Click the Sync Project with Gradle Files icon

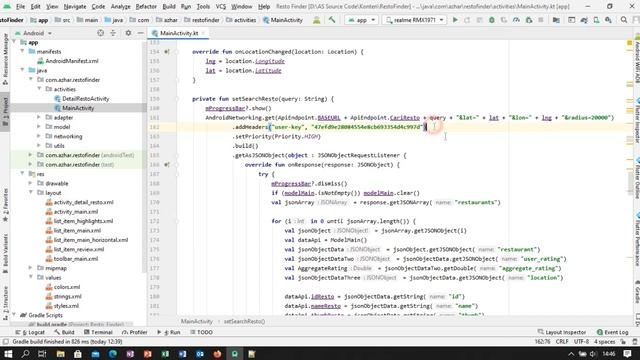tap(584, 20)
